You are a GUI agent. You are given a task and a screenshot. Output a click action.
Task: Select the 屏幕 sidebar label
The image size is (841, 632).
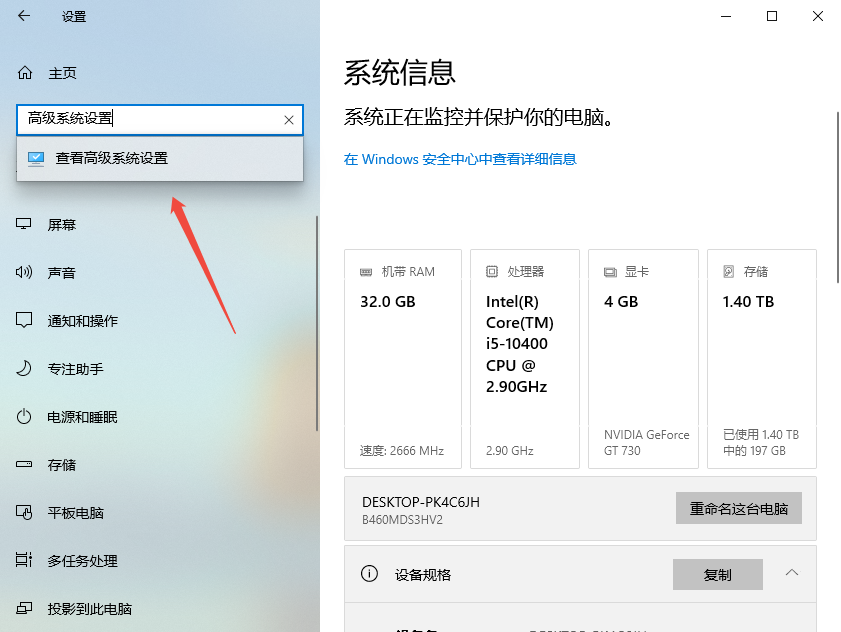coord(62,225)
